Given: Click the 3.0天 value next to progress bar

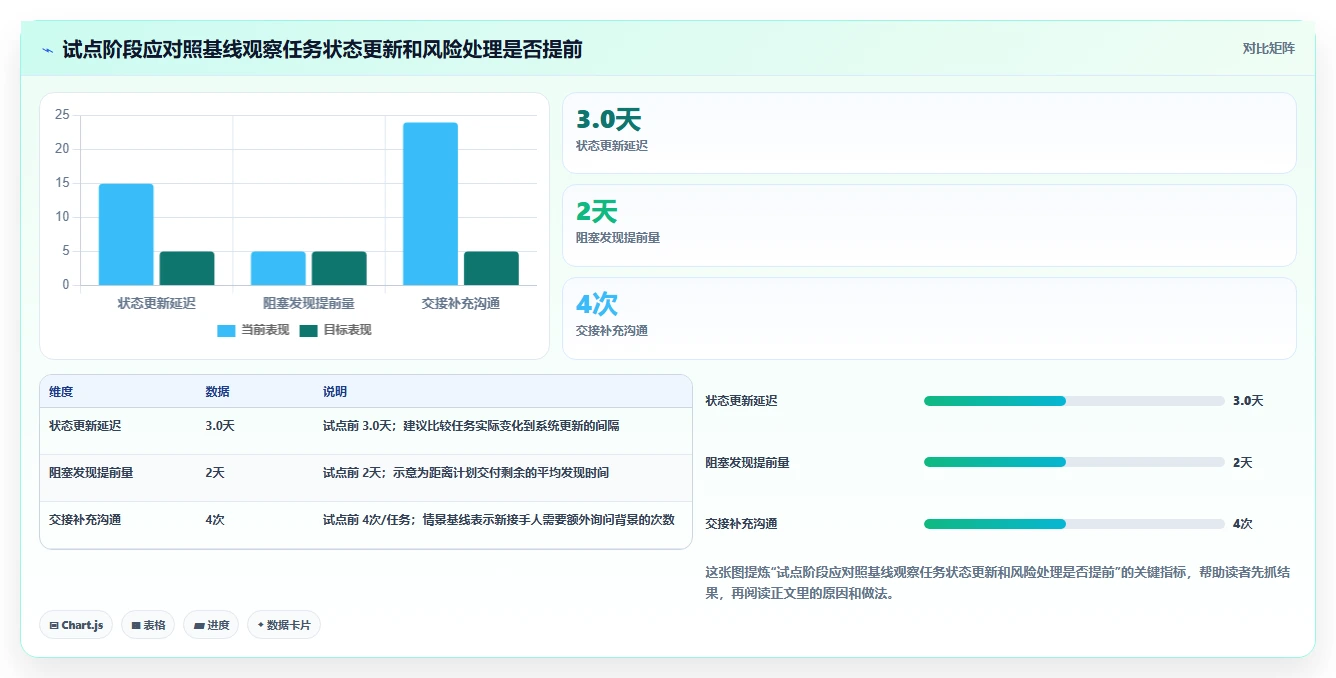Looking at the screenshot, I should click(1248, 401).
